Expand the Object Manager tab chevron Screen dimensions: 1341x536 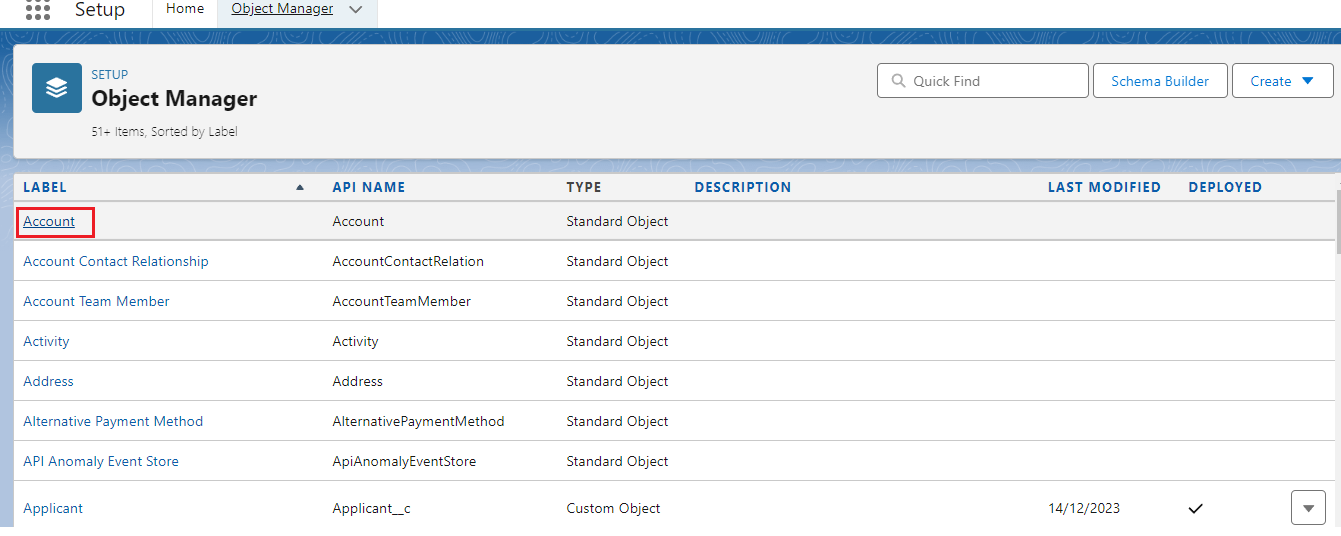tap(356, 10)
